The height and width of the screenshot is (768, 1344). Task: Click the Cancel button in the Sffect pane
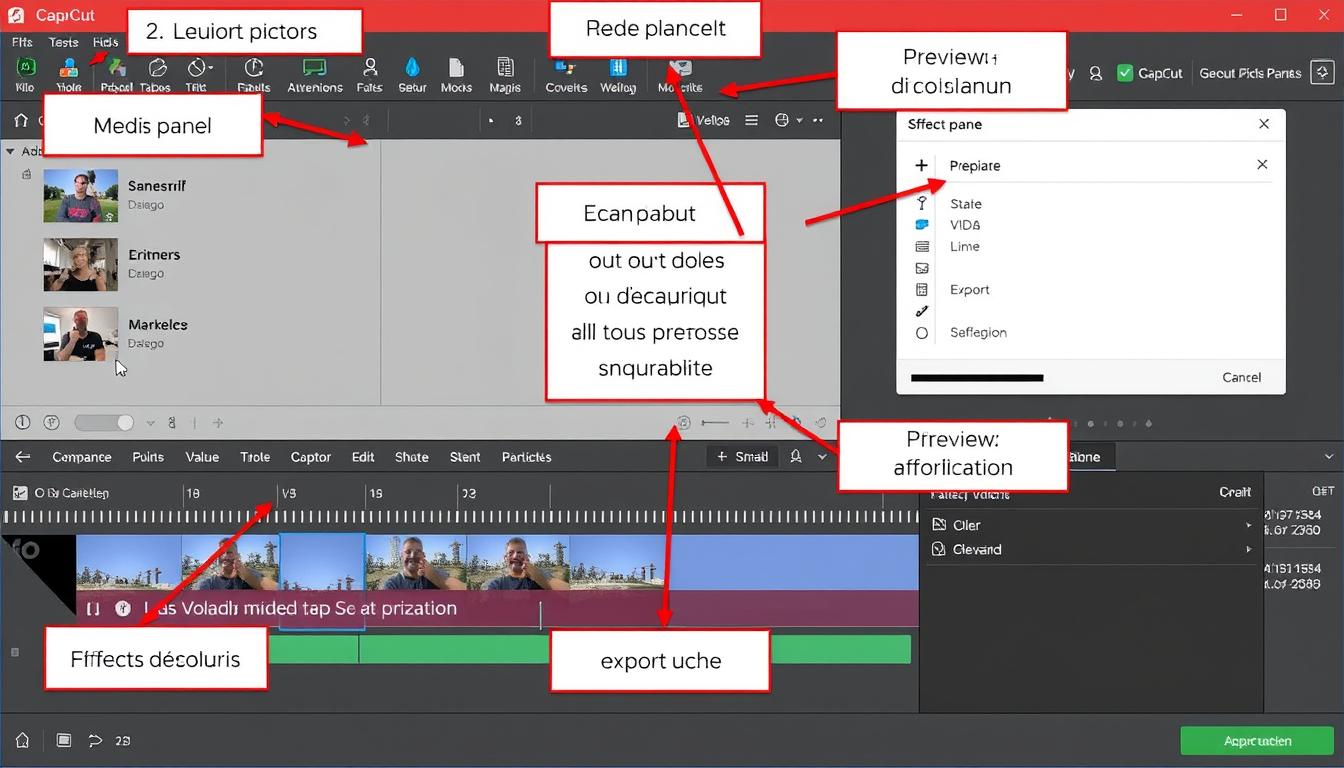pyautogui.click(x=1241, y=377)
